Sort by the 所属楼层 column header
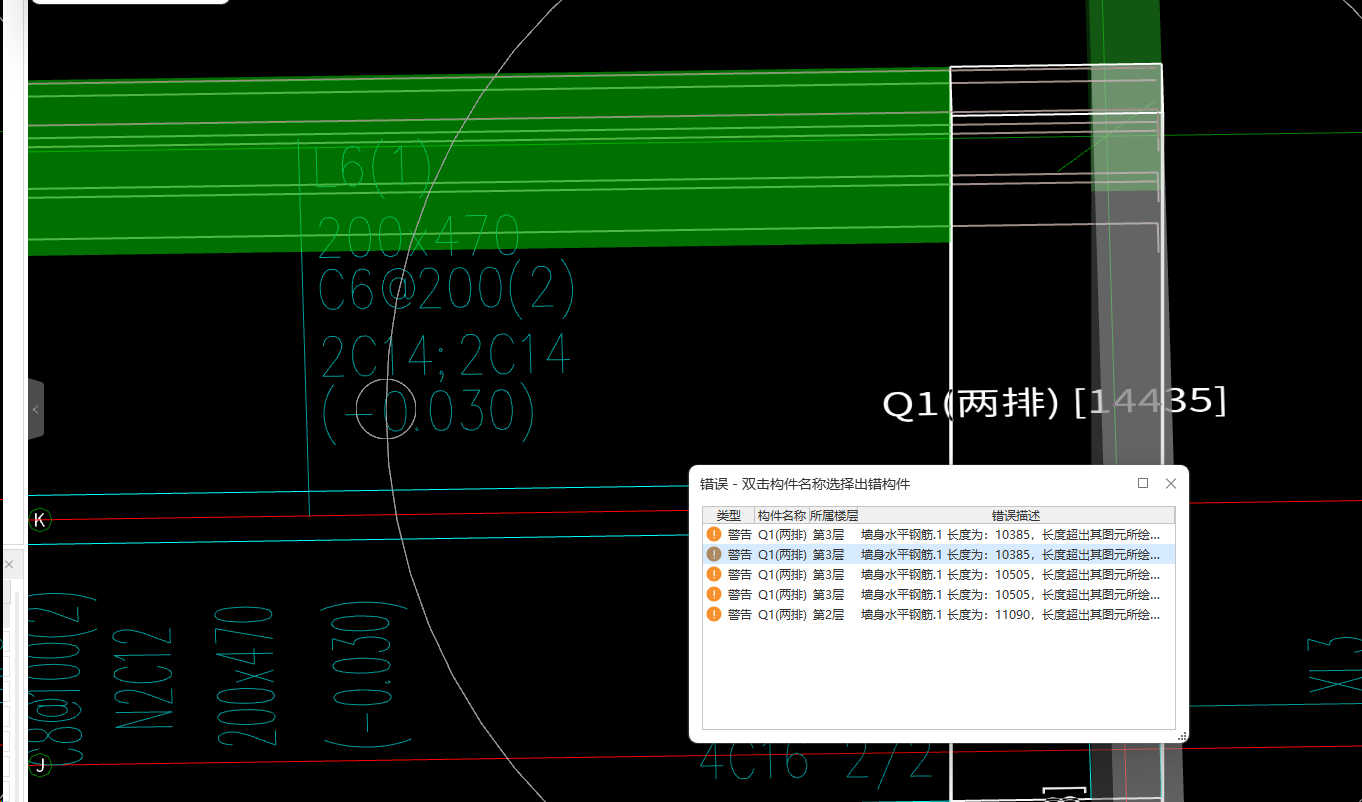 pos(833,516)
